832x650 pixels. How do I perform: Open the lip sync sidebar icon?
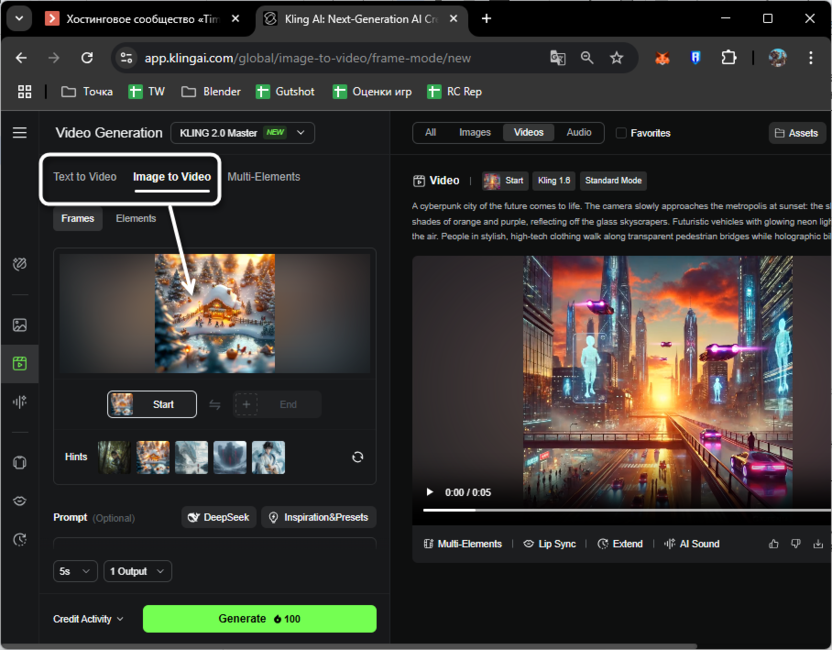point(20,501)
